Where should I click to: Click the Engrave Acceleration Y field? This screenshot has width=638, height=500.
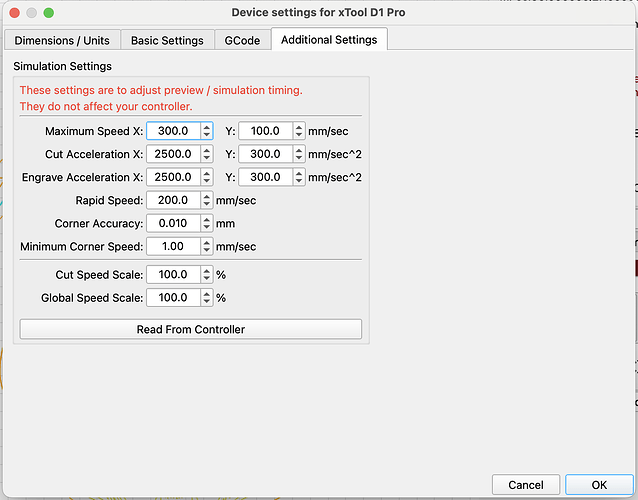[x=265, y=177]
